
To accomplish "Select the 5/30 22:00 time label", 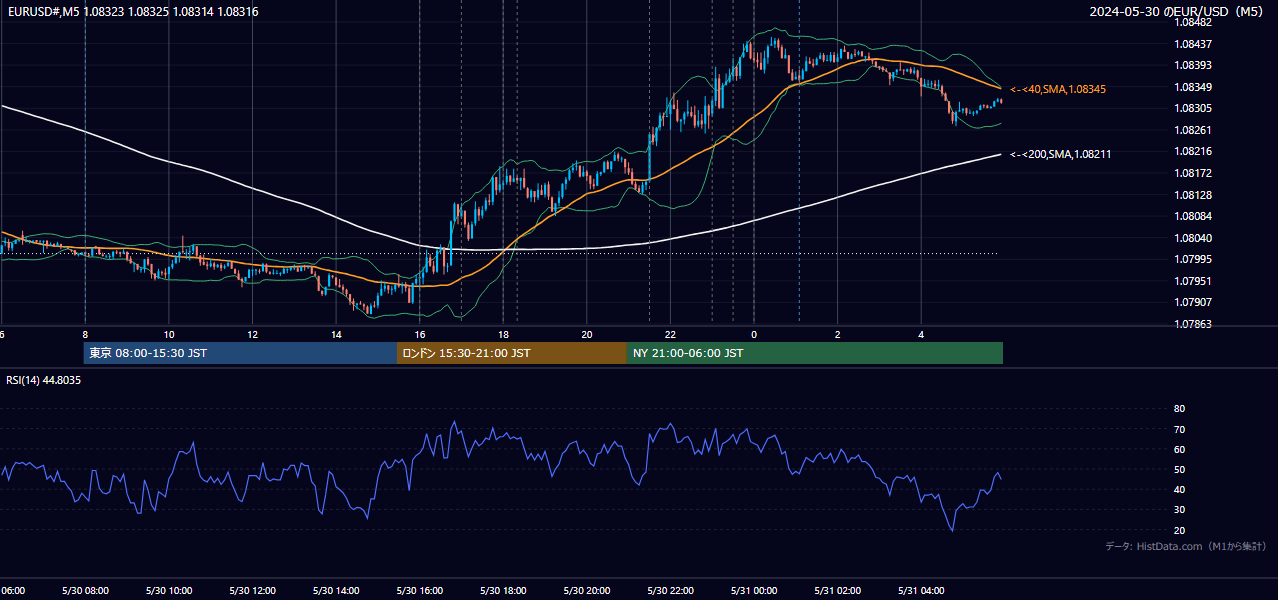I will pos(670,591).
